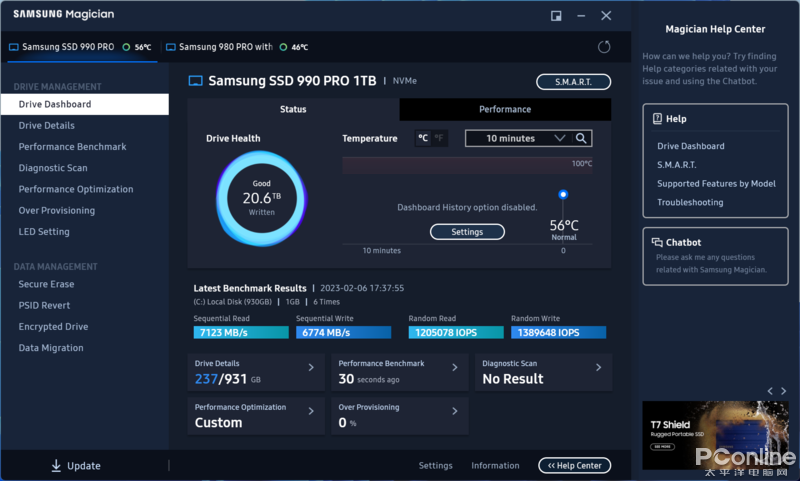The image size is (800, 481).
Task: Click the Chatbot speech bubble icon
Action: pos(657,242)
